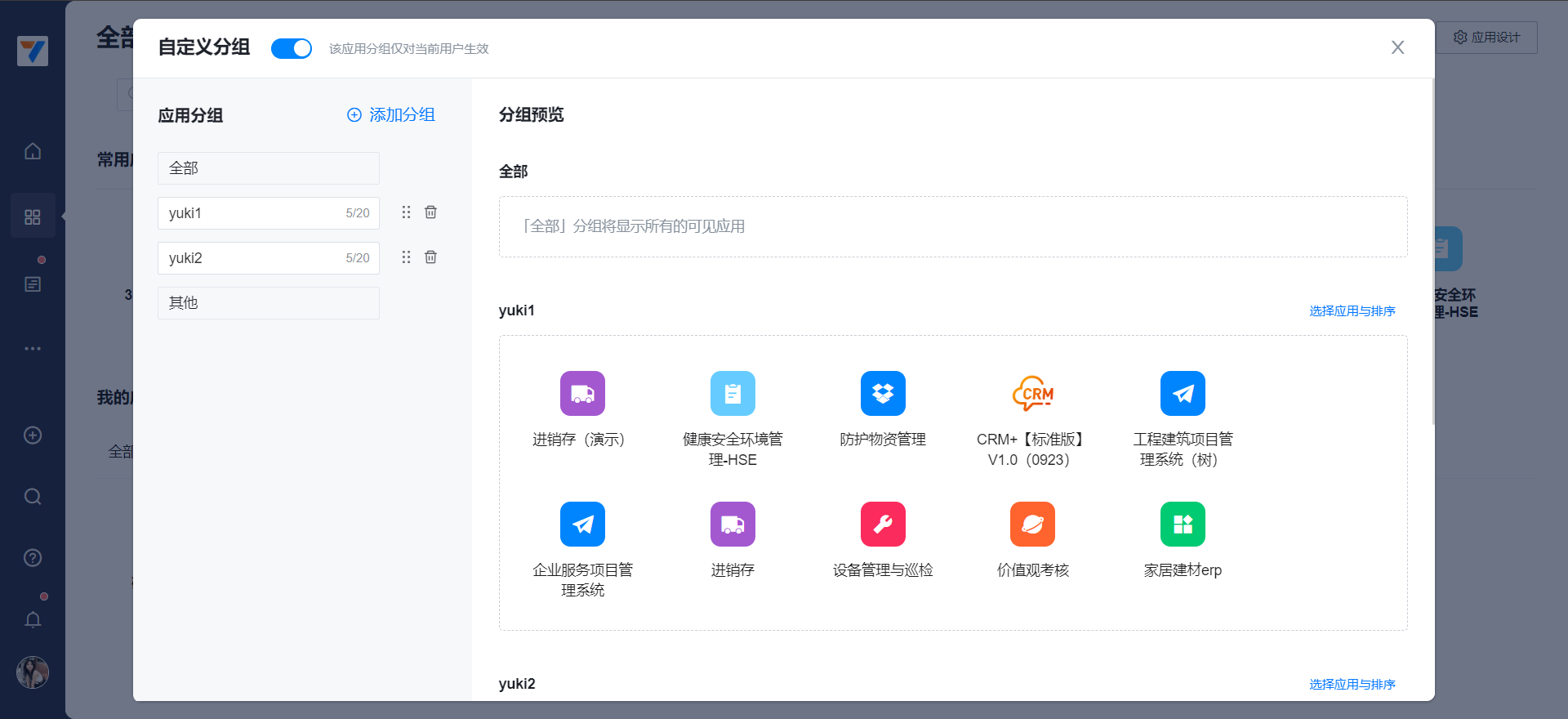Open the 防护物资管理 app icon
This screenshot has height=719, width=1568.
click(x=883, y=394)
